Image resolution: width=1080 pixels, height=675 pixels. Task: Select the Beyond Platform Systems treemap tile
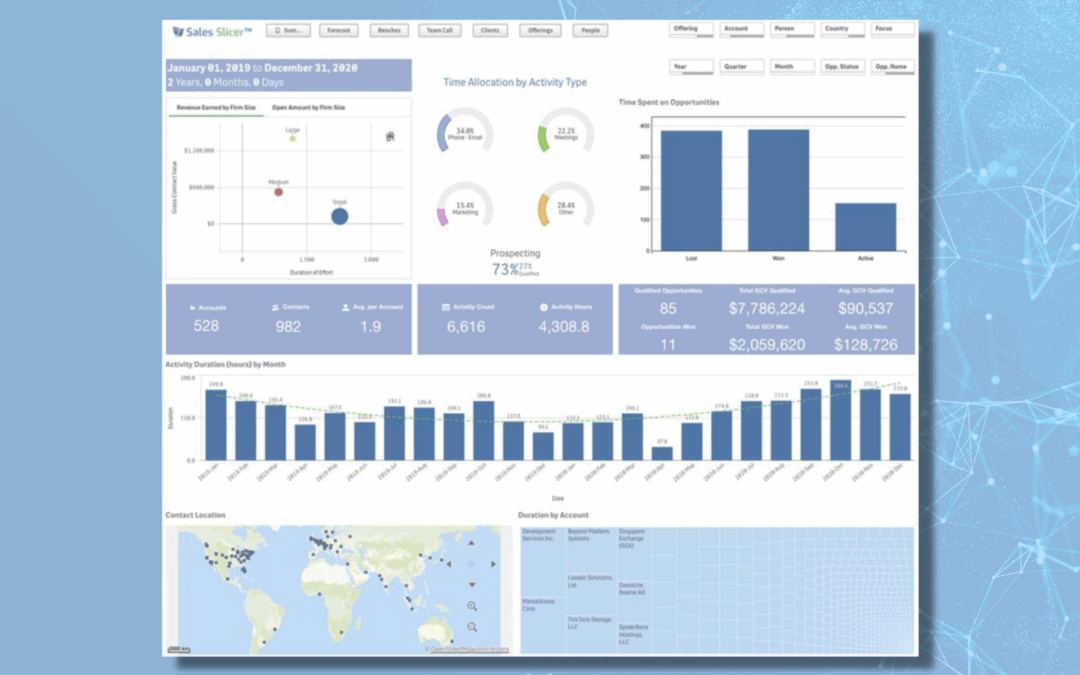click(592, 551)
